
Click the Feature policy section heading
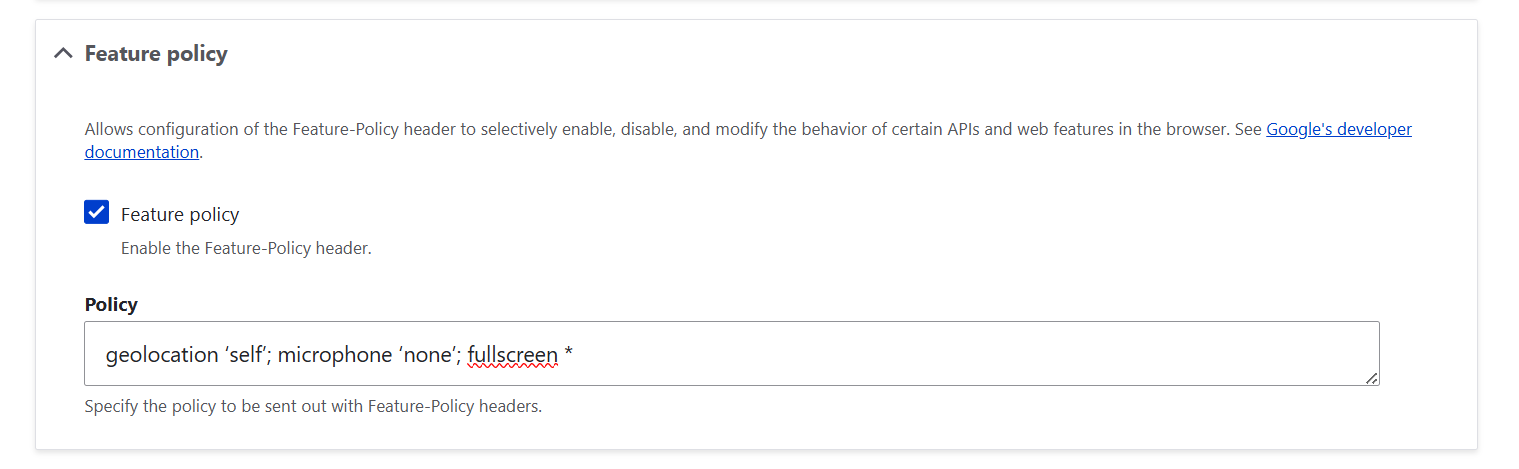click(156, 54)
